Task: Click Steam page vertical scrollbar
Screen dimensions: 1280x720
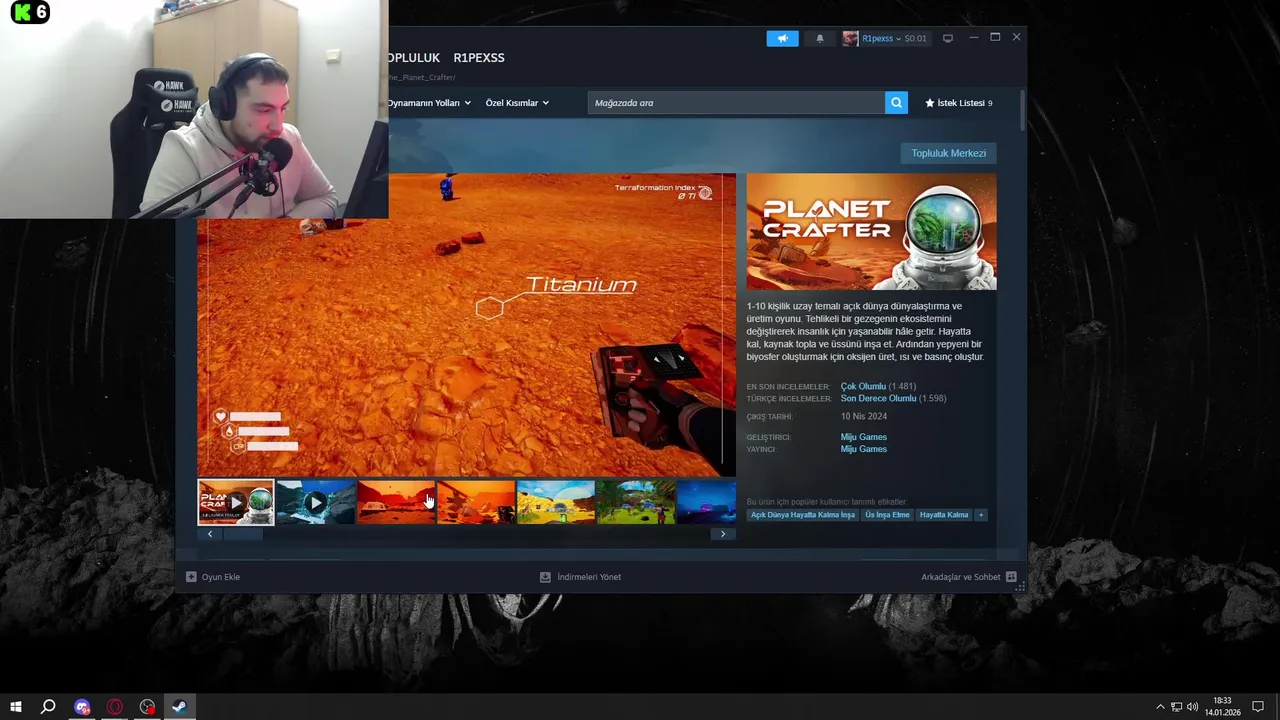Action: (x=1022, y=110)
